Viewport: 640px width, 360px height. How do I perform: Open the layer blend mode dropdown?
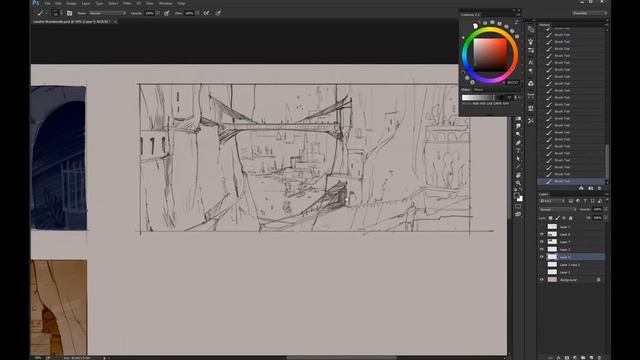(558, 209)
